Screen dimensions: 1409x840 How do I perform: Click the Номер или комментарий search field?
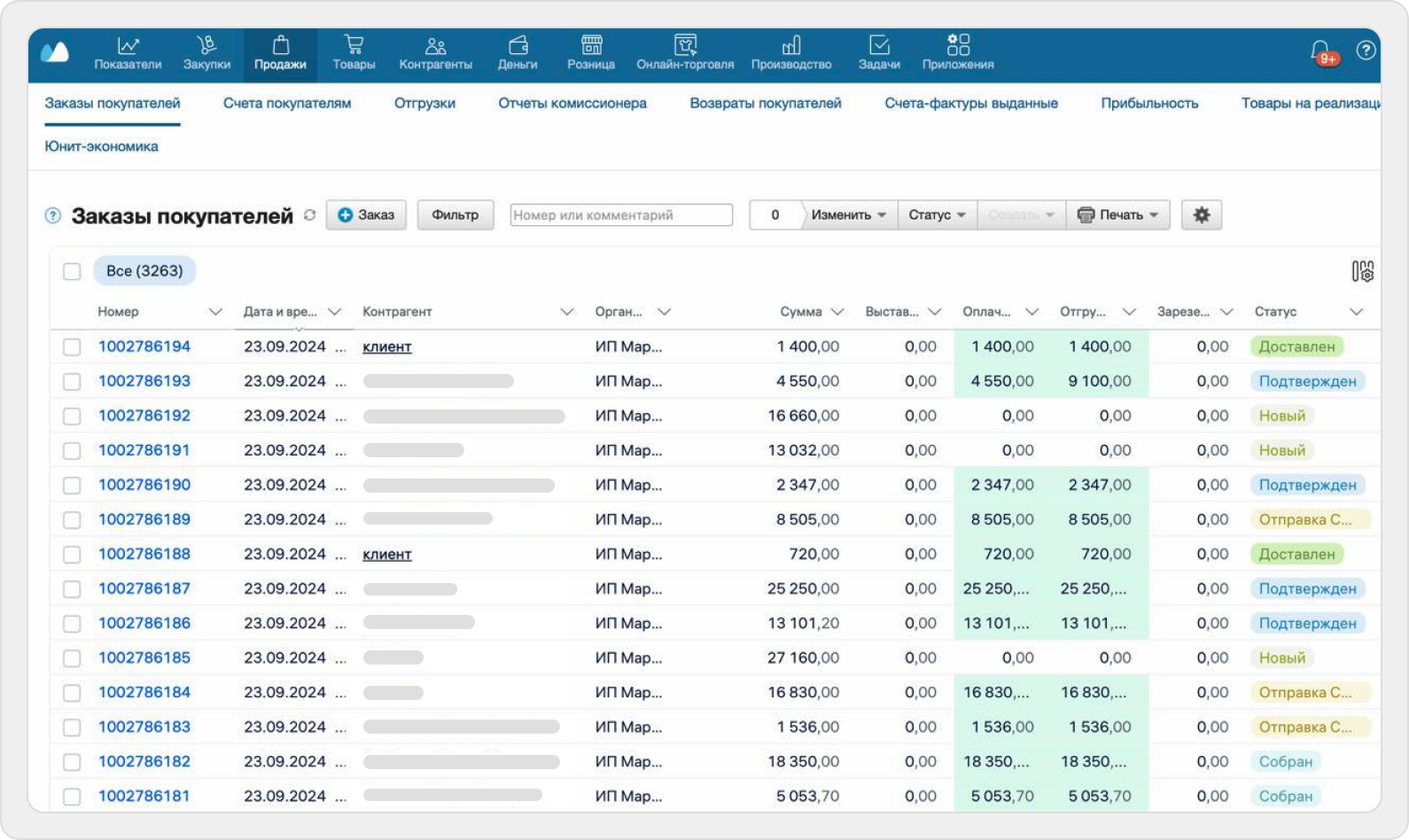621,215
